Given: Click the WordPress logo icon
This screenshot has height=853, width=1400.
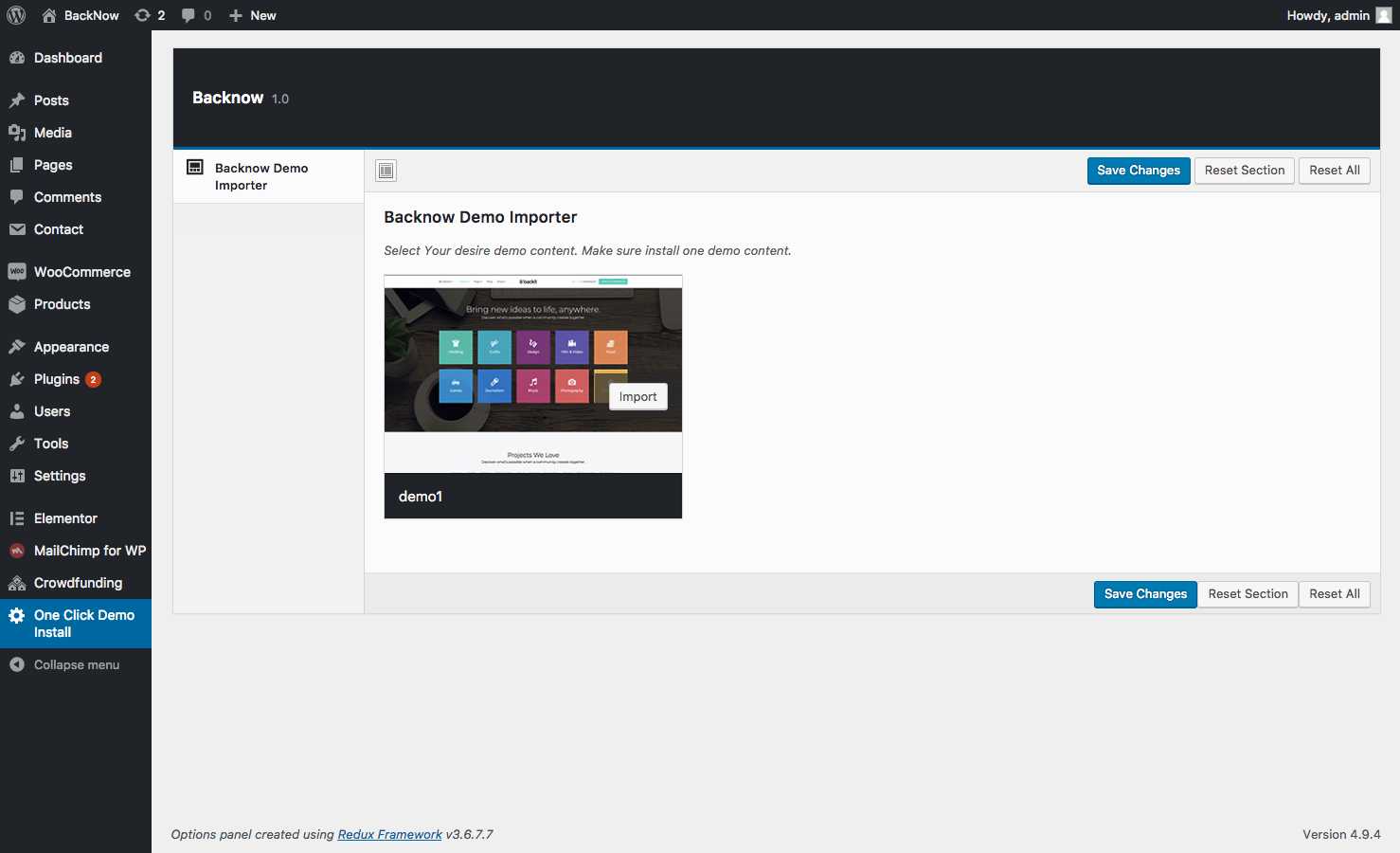Looking at the screenshot, I should [x=16, y=15].
